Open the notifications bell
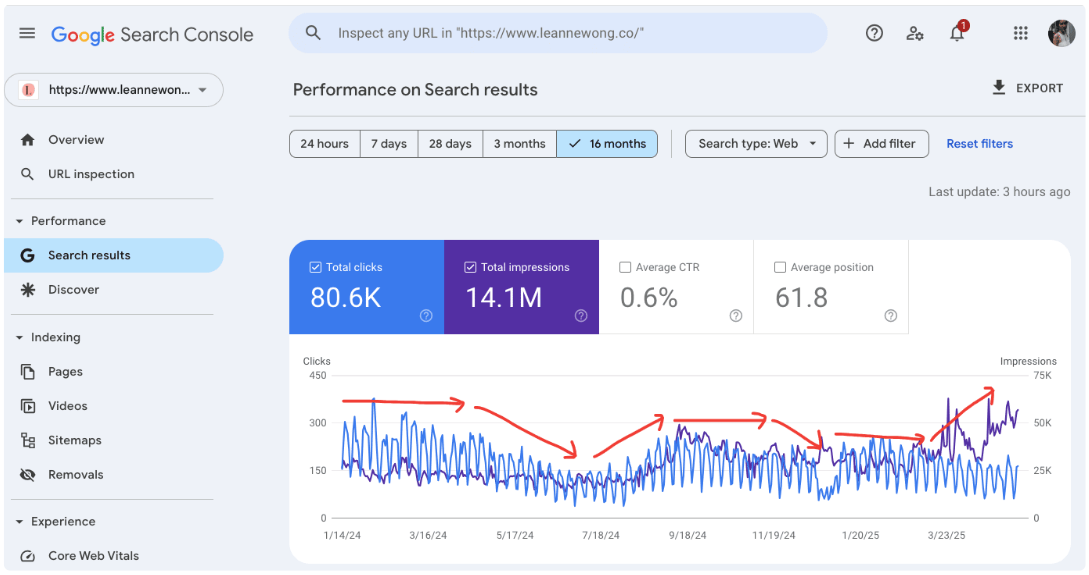The image size is (1089, 575). [x=958, y=32]
